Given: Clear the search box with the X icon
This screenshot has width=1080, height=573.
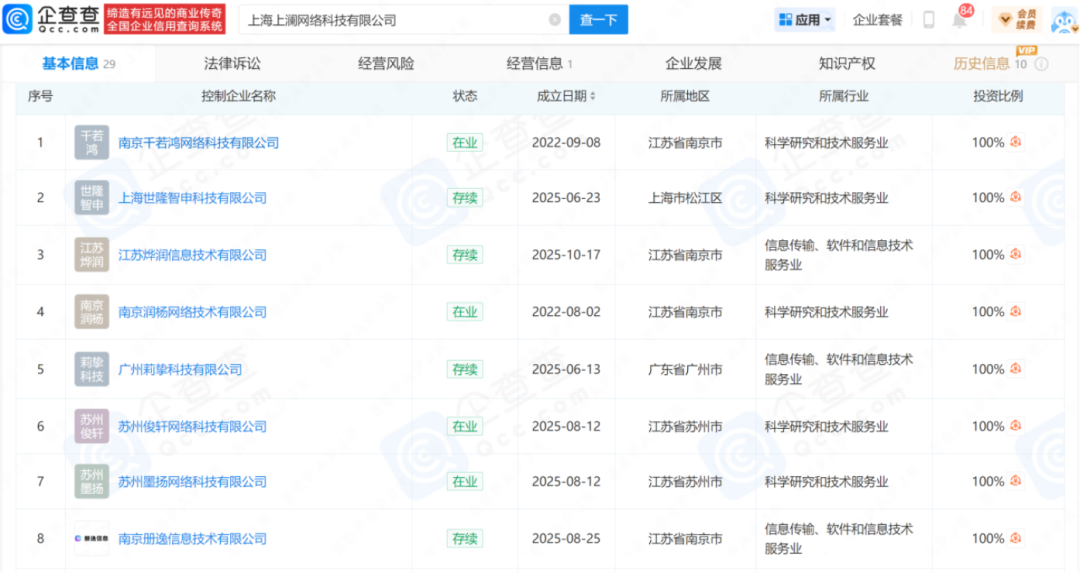Looking at the screenshot, I should 555,20.
